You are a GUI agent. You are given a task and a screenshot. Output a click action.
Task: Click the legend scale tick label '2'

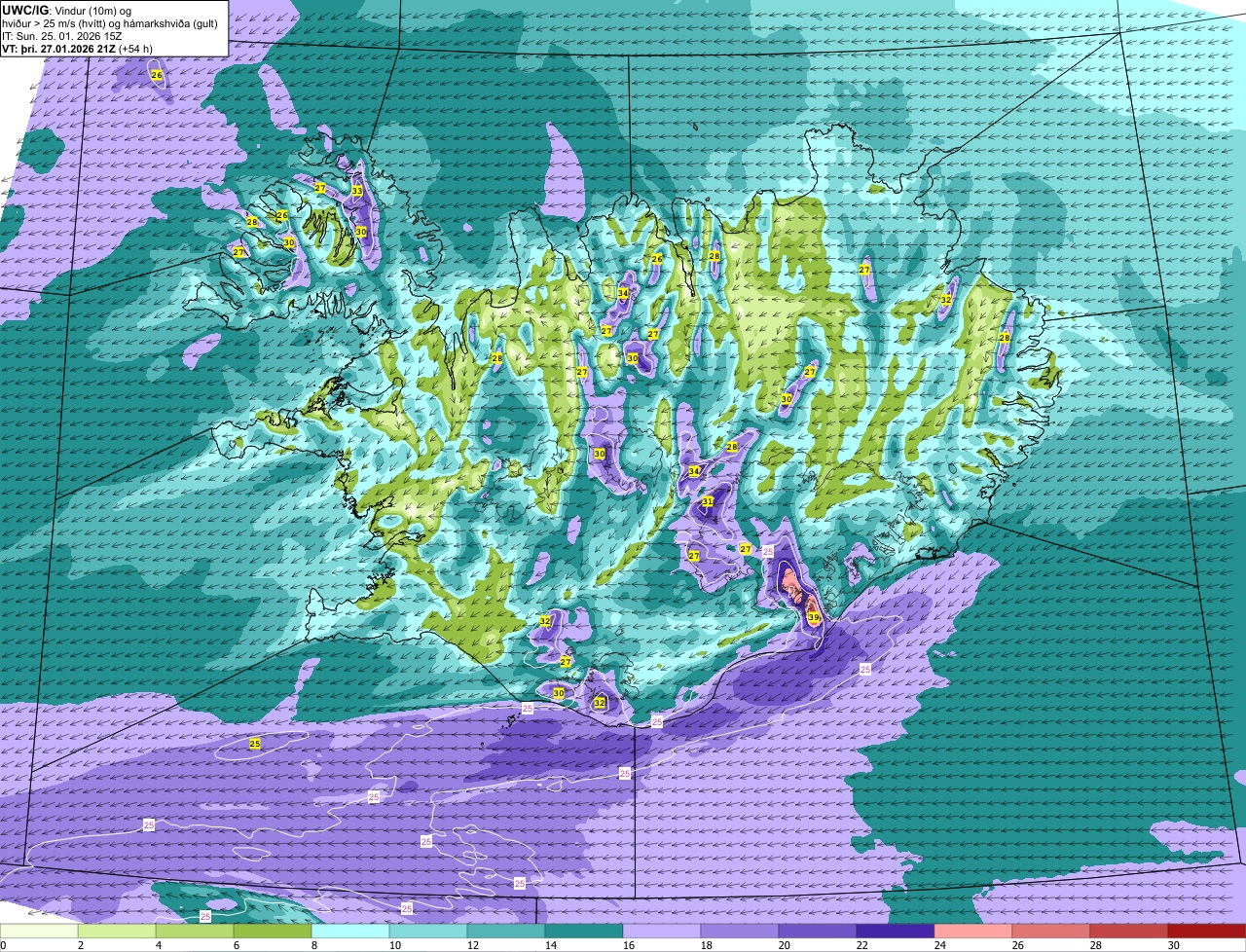80,945
